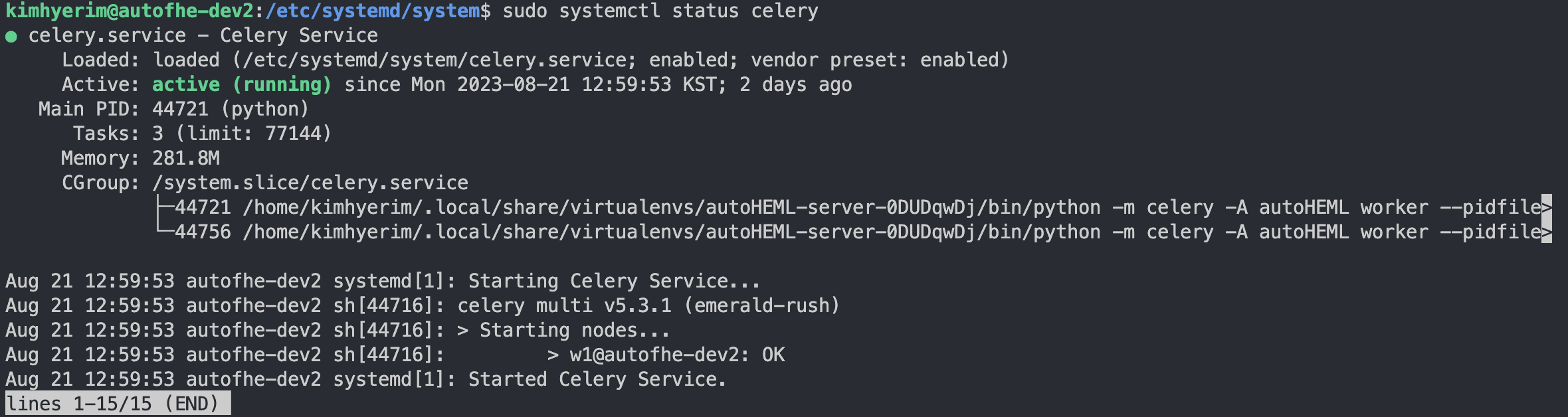Click the kimhyerim@autofhe-dev2 prompt username
This screenshot has height=417, width=1568.
point(130,11)
